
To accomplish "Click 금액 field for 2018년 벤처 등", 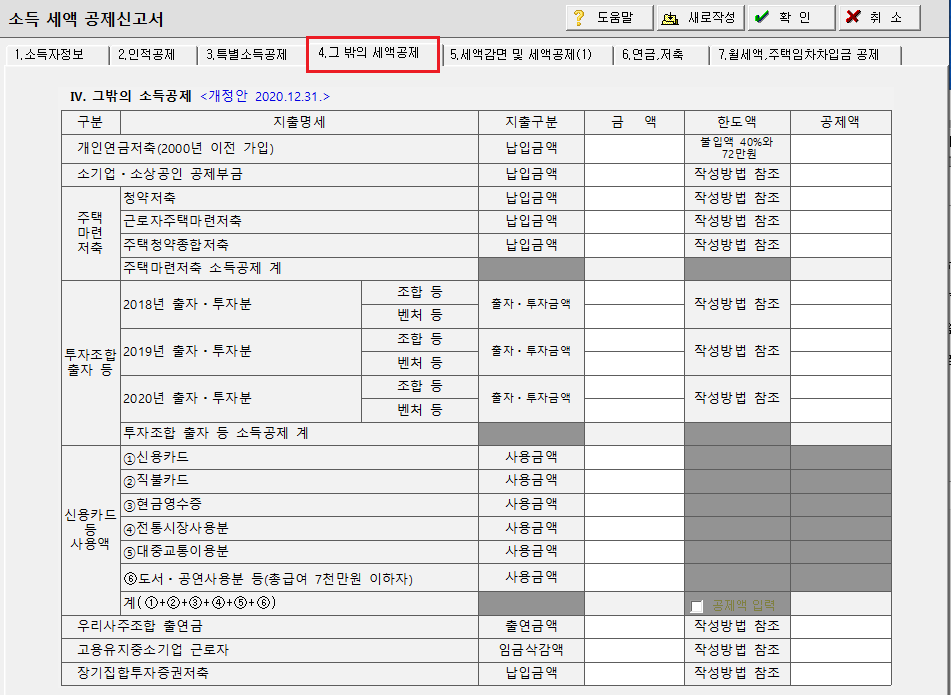I will 634,316.
